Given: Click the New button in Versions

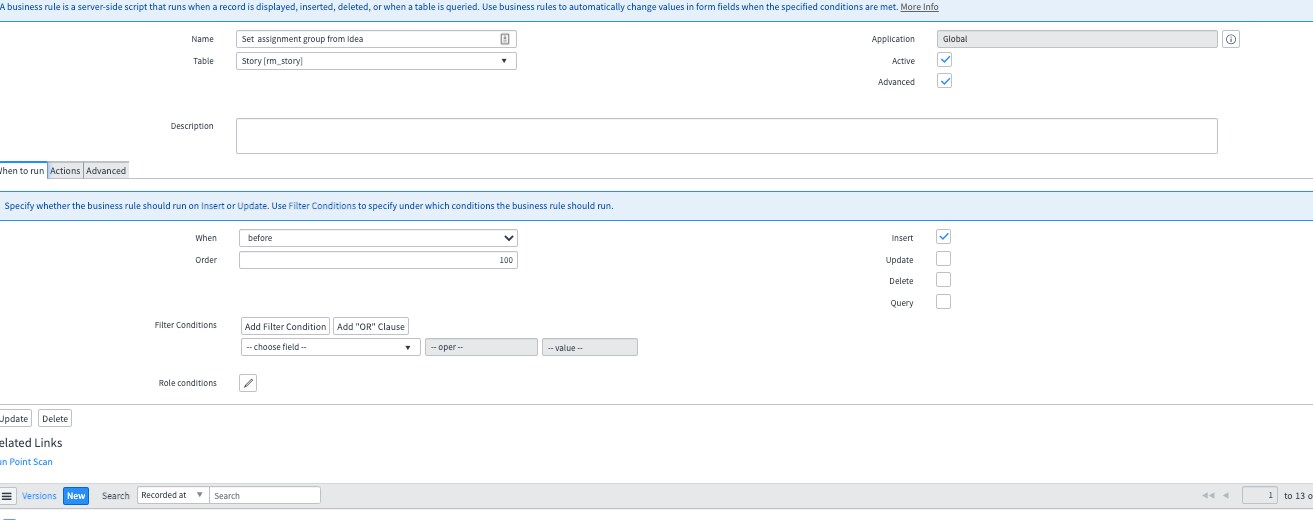Looking at the screenshot, I should point(76,495).
